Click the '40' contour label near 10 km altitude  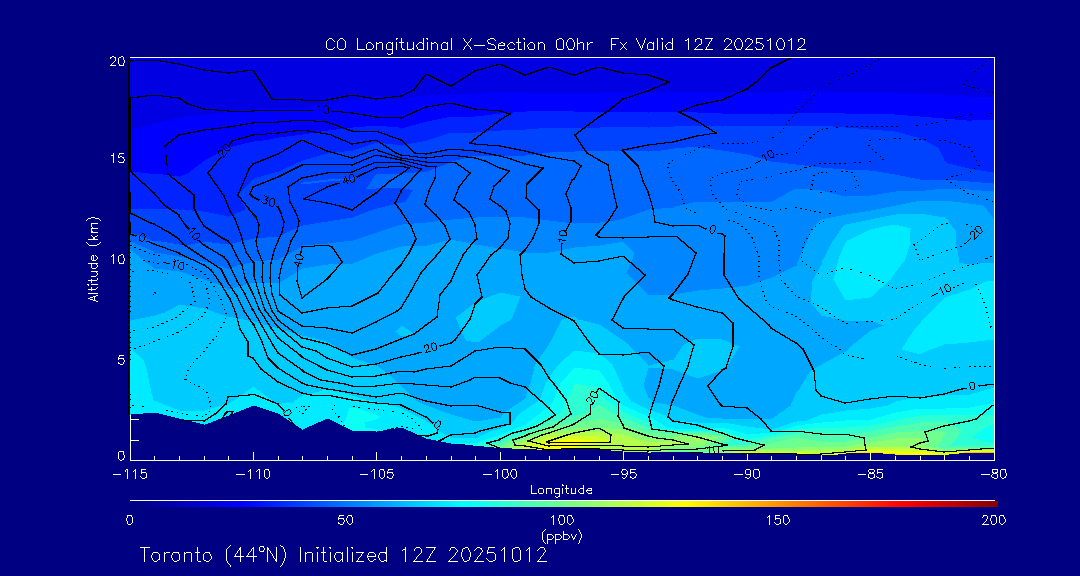point(299,259)
